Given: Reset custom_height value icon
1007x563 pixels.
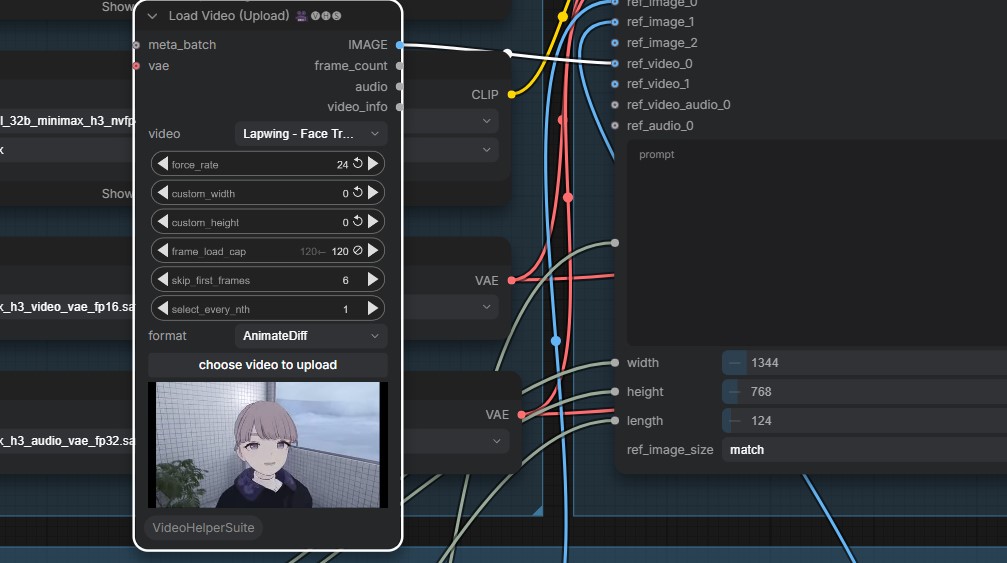Looking at the screenshot, I should (358, 221).
